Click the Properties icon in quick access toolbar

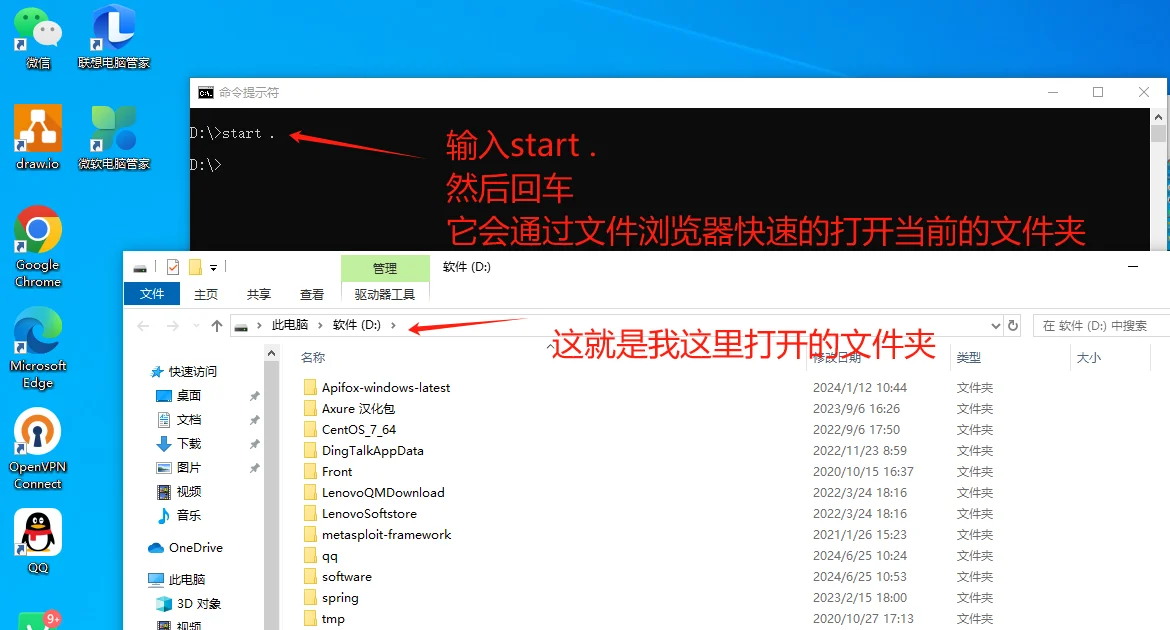click(x=172, y=266)
